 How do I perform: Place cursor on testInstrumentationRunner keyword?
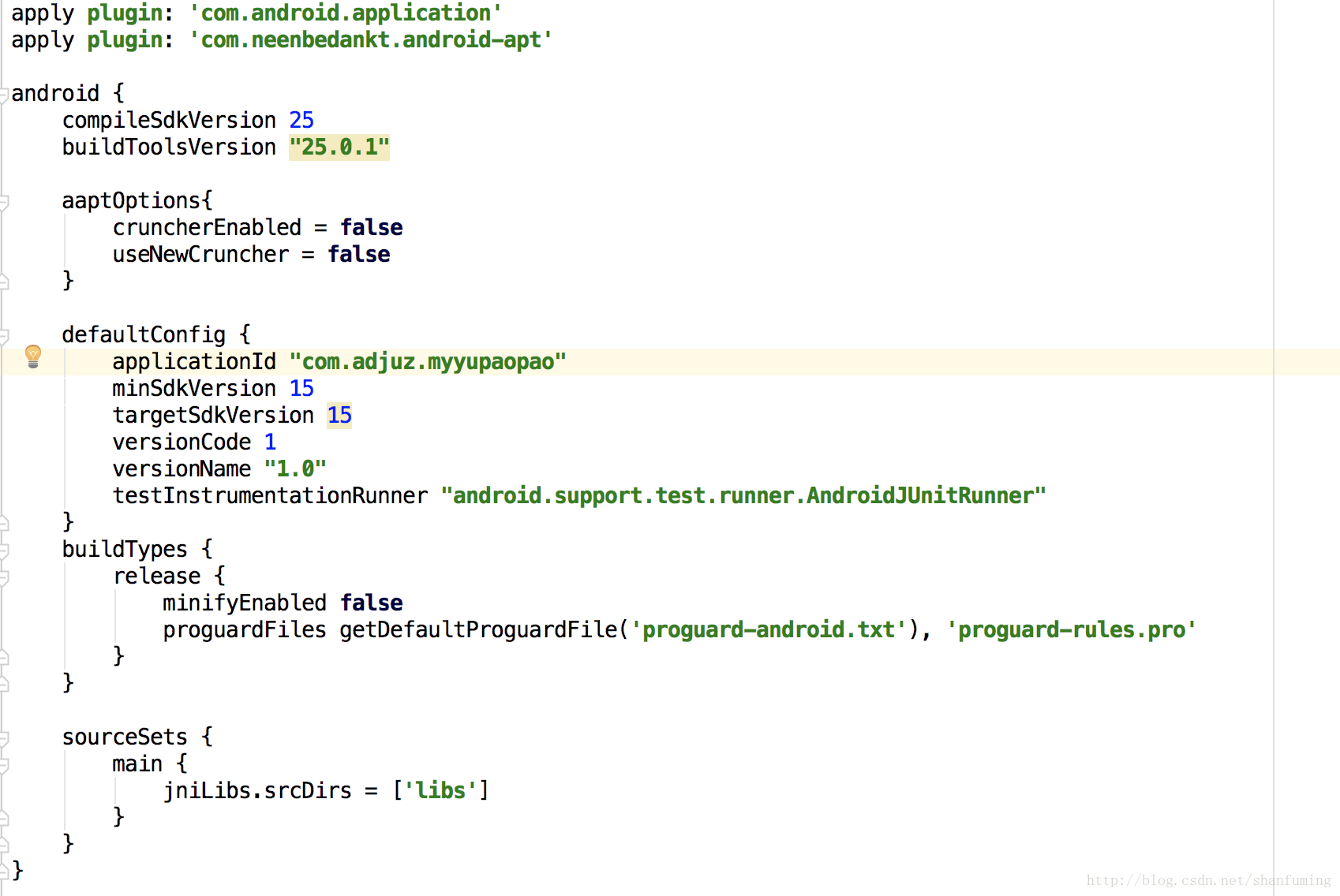pos(270,496)
